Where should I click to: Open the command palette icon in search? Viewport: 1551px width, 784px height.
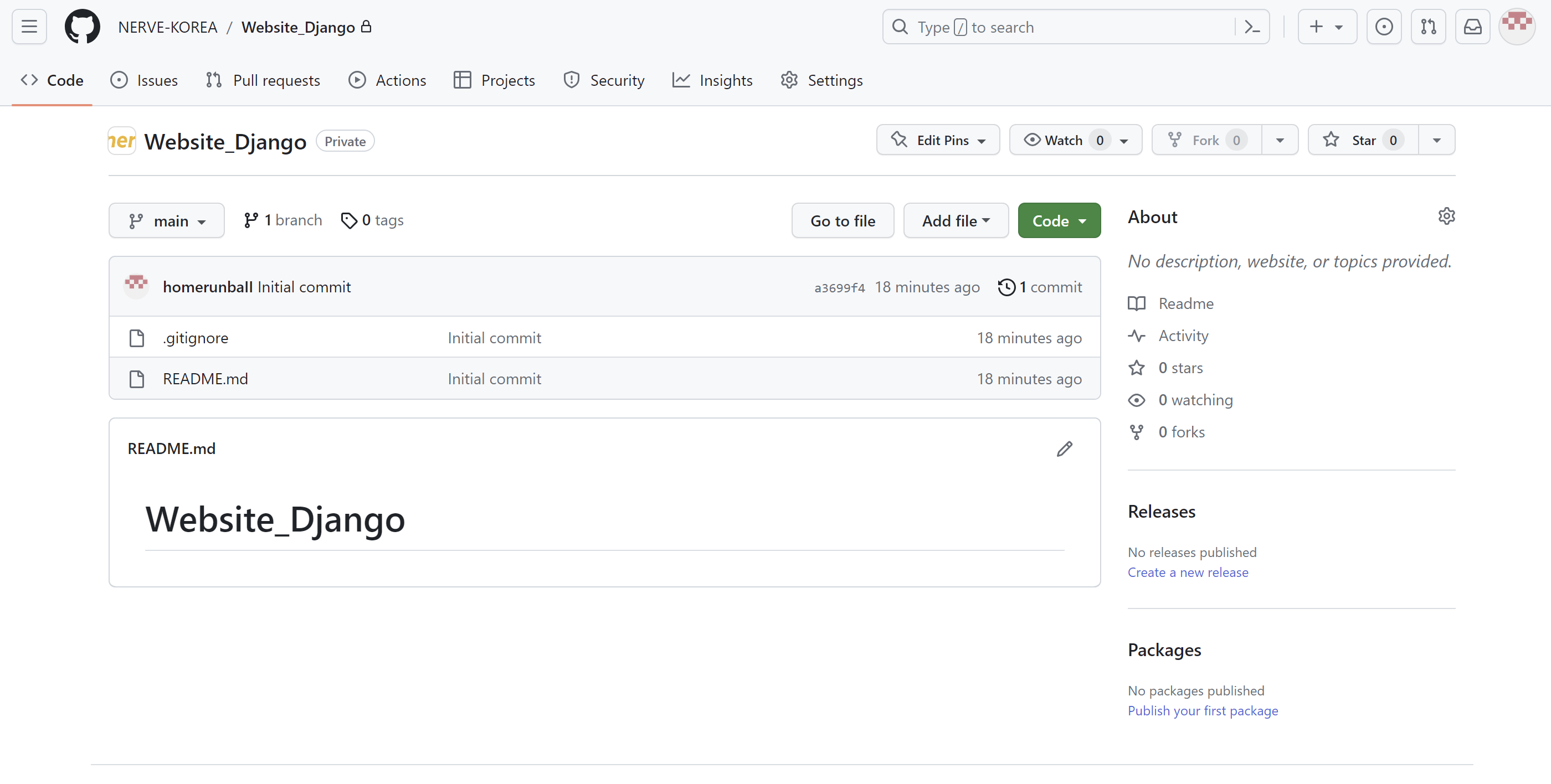[x=1252, y=27]
